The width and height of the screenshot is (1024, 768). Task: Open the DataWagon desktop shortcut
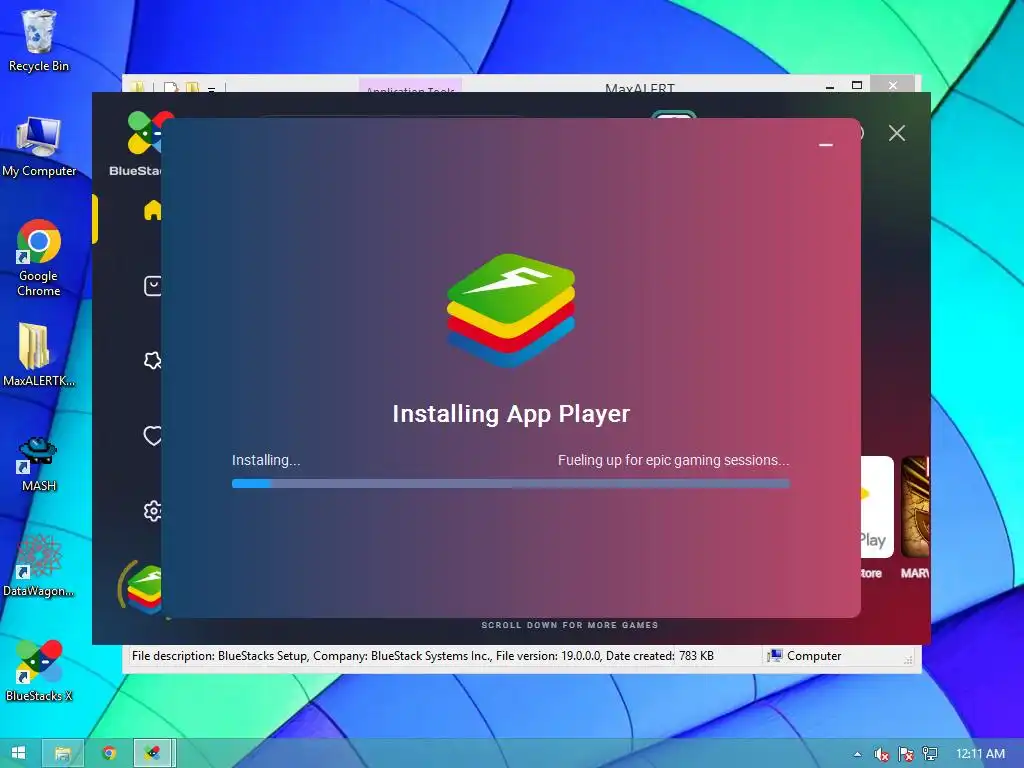coord(38,566)
